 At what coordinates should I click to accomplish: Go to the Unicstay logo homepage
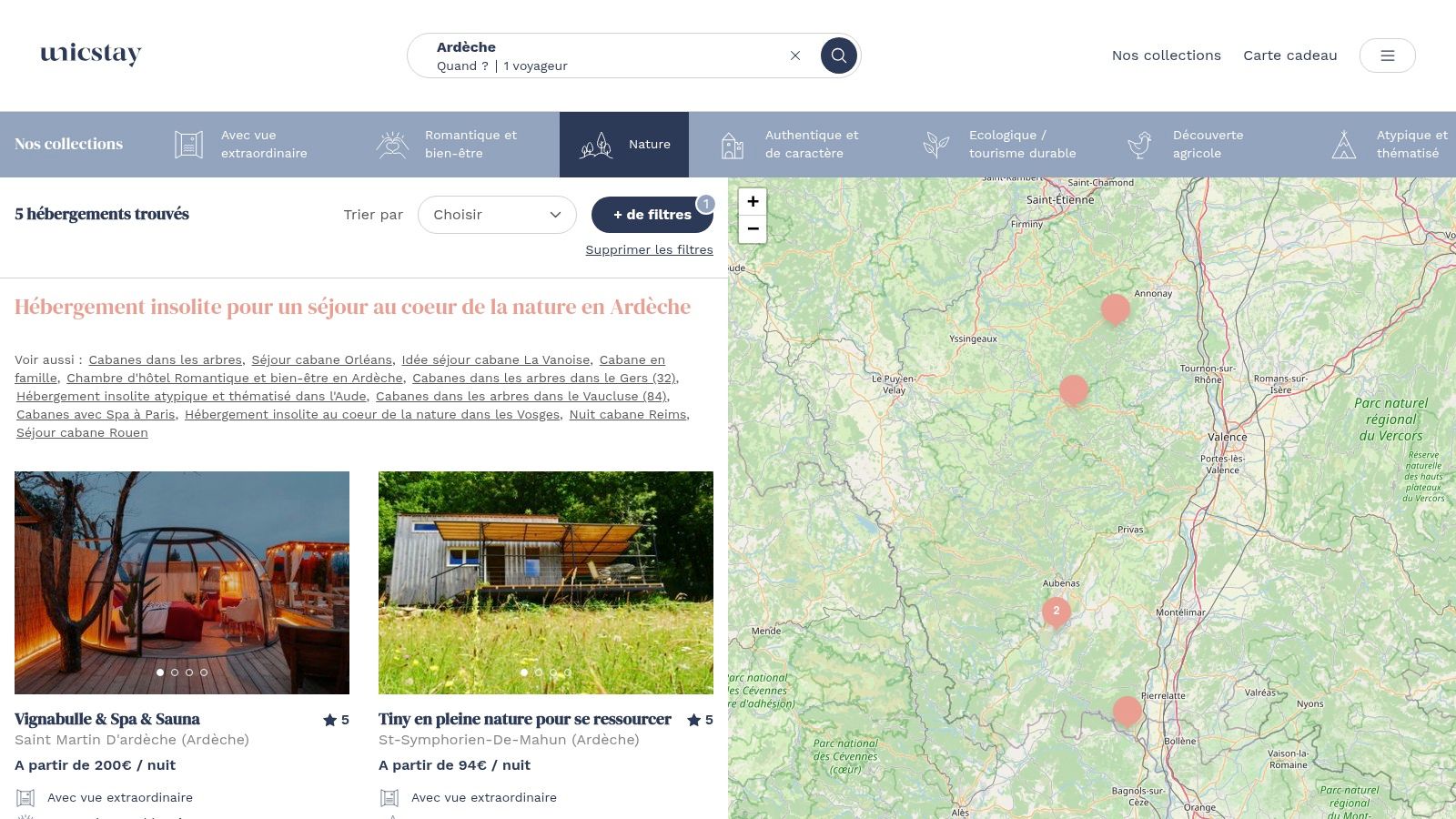tap(91, 55)
